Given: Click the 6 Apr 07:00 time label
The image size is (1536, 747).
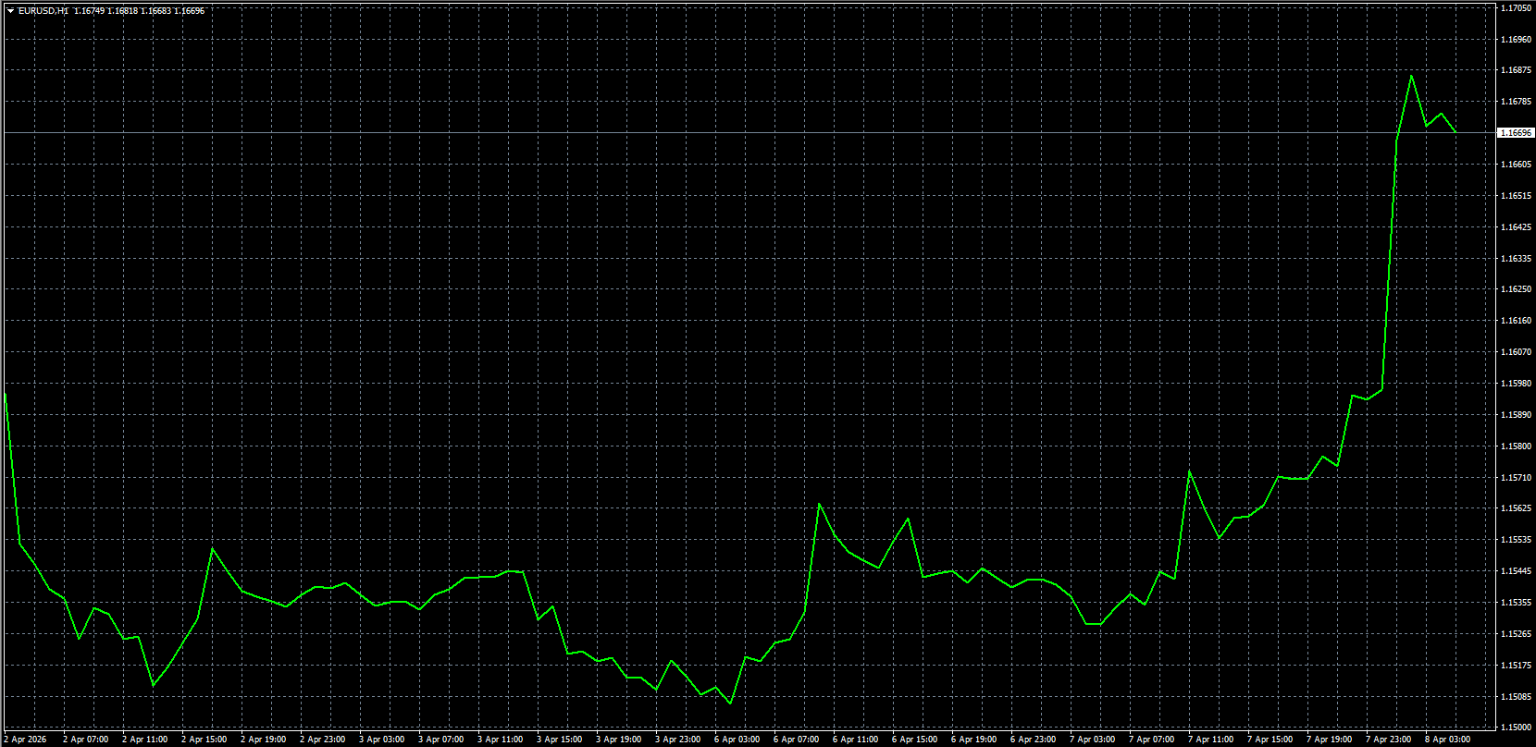Looking at the screenshot, I should pos(797,740).
